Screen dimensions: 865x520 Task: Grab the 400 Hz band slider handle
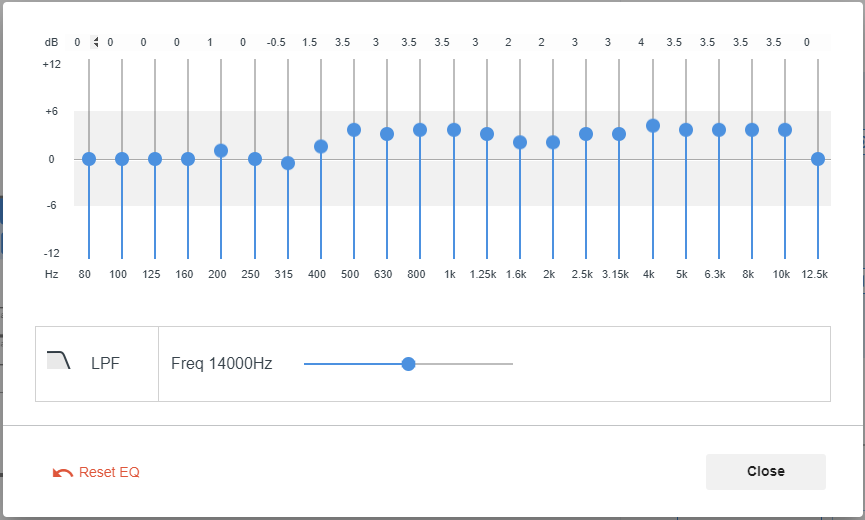click(321, 147)
